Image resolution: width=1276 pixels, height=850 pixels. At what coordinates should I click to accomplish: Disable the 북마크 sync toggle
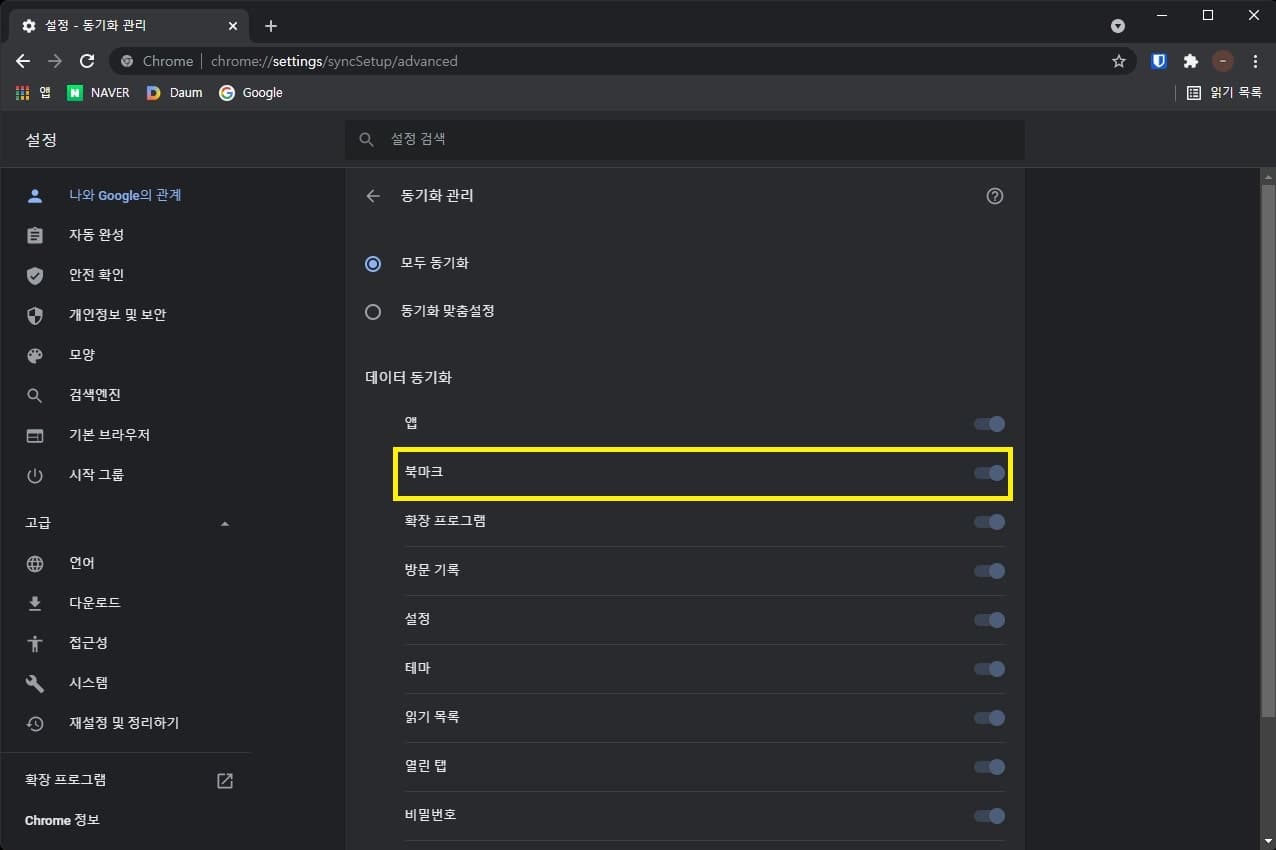(x=989, y=473)
